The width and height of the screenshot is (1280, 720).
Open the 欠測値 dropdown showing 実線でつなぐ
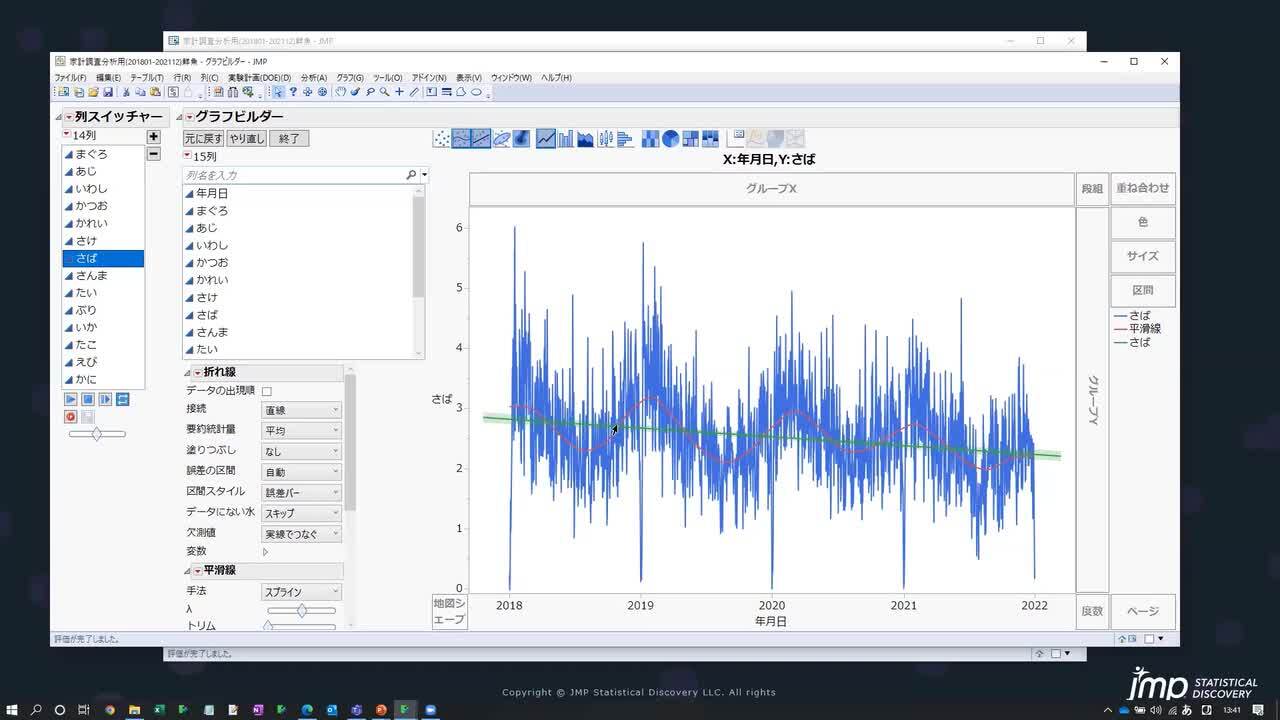click(302, 533)
